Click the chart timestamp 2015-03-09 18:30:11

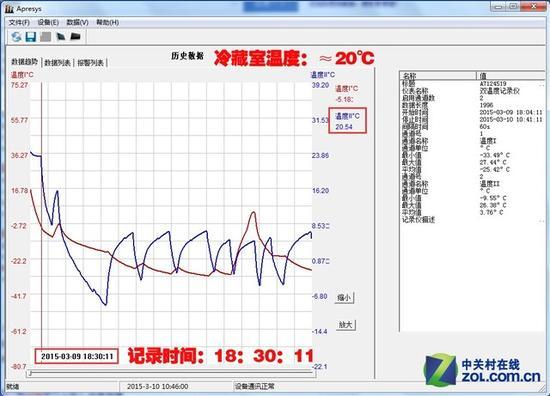pyautogui.click(x=77, y=356)
